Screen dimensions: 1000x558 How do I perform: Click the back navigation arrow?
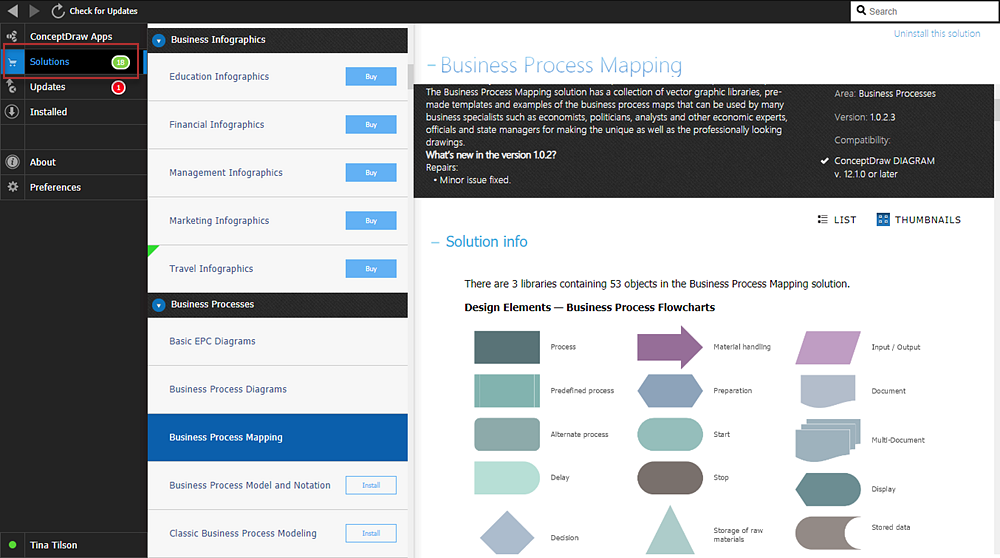[x=13, y=11]
